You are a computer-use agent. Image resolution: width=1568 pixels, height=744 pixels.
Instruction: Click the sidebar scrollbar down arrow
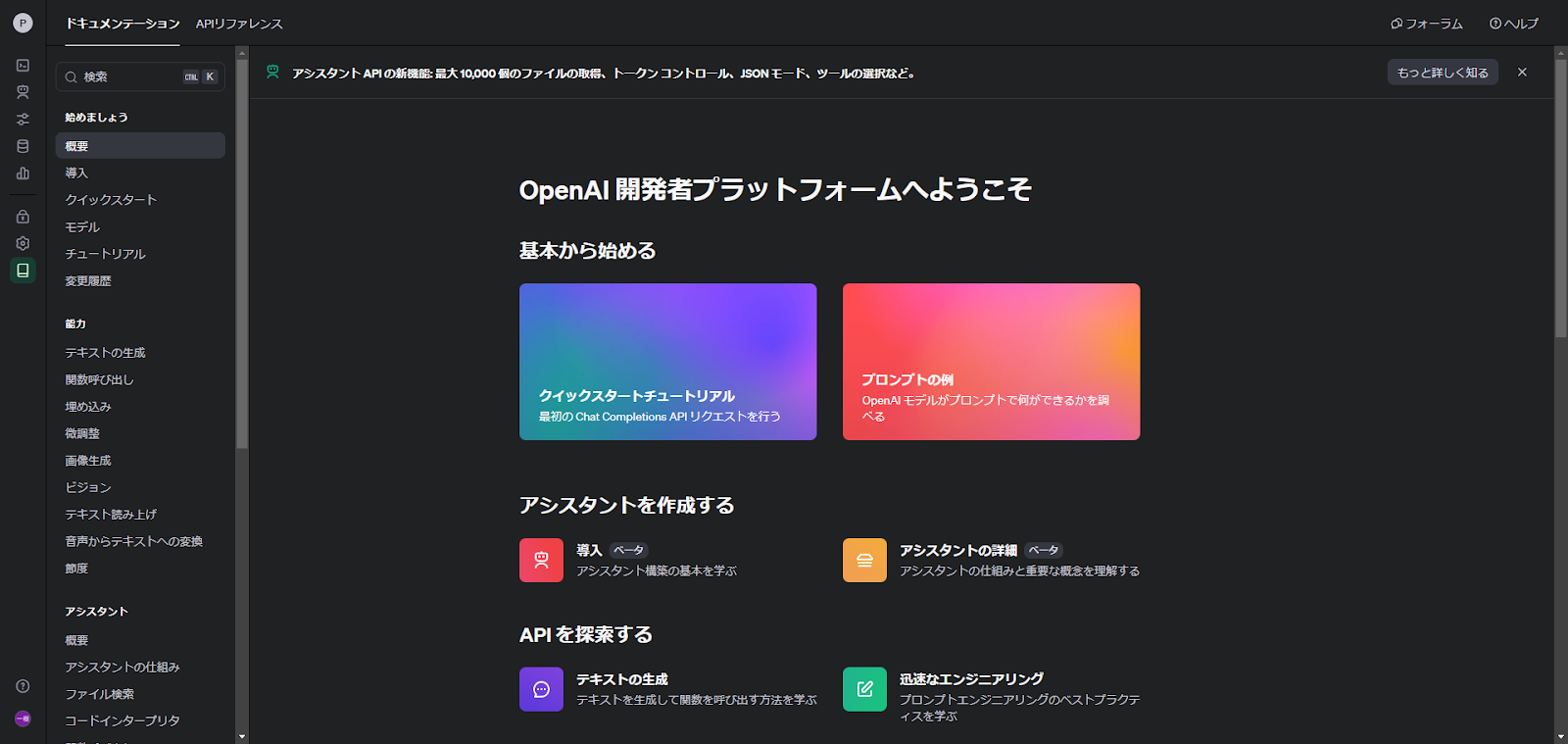[242, 736]
